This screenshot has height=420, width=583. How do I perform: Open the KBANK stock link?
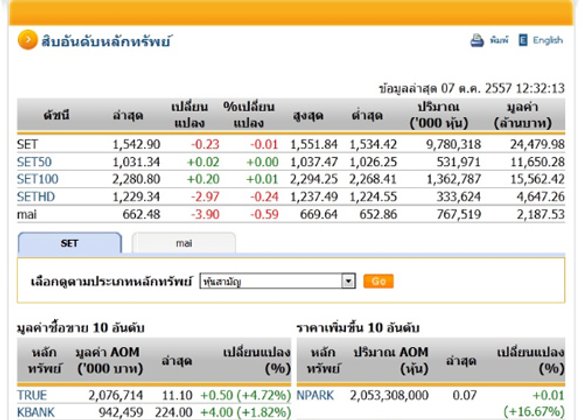(36, 412)
